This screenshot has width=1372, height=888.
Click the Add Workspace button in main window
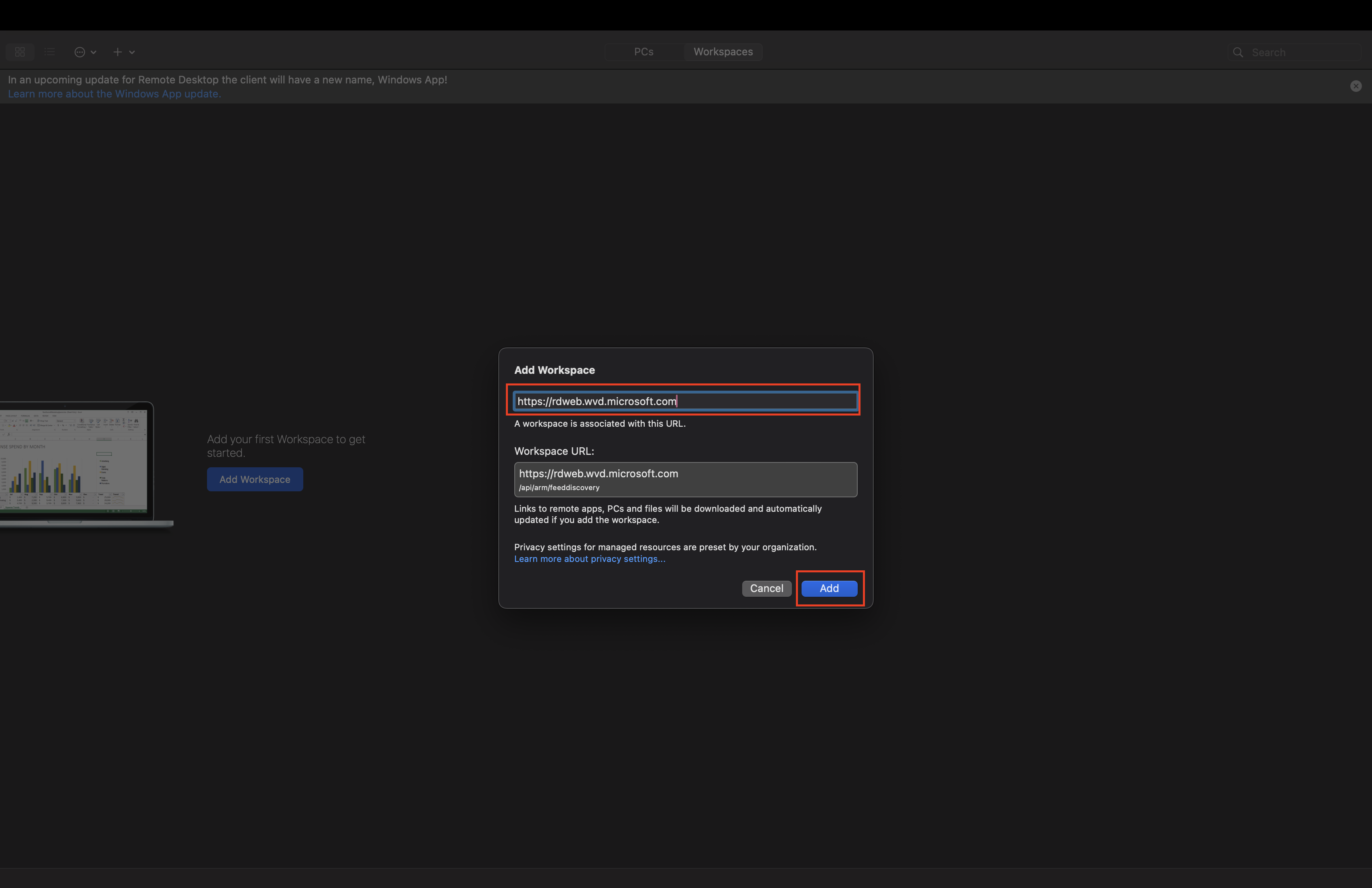point(255,479)
